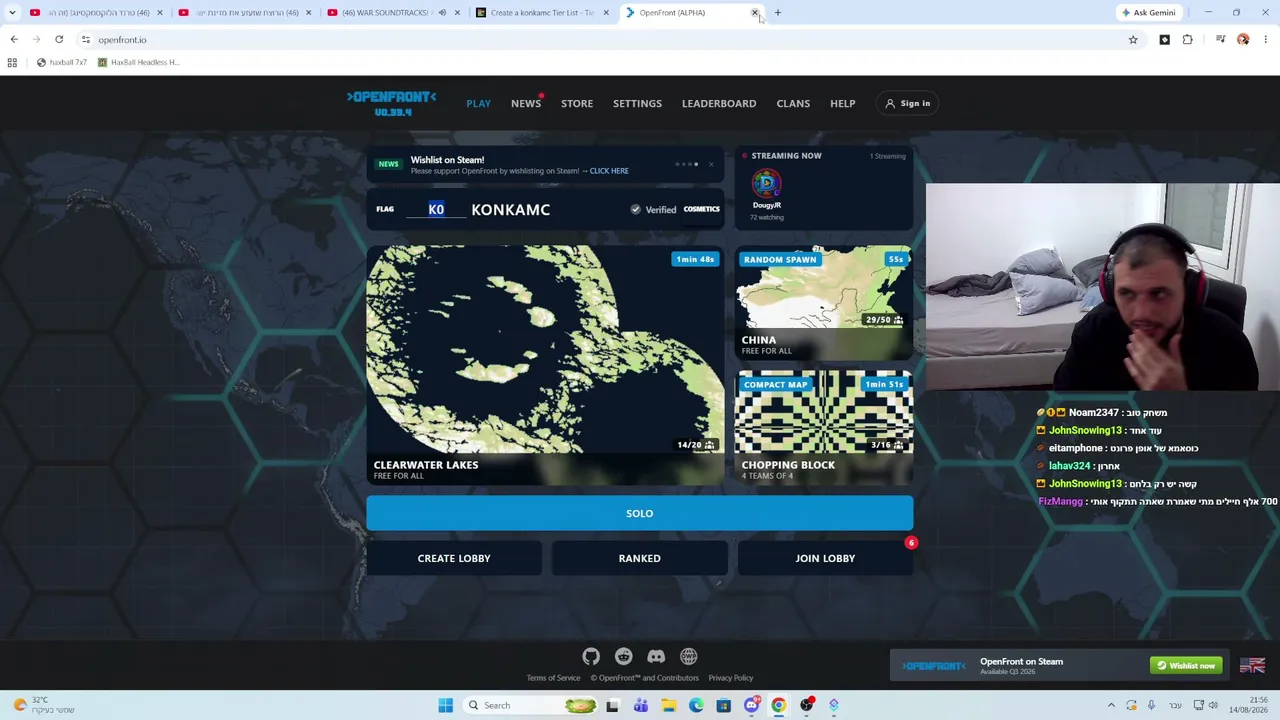Reload the openfront.io page
1280x720 pixels.
[x=59, y=39]
